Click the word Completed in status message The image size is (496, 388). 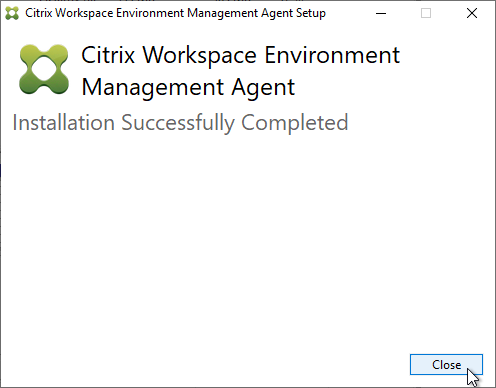pyautogui.click(x=295, y=123)
